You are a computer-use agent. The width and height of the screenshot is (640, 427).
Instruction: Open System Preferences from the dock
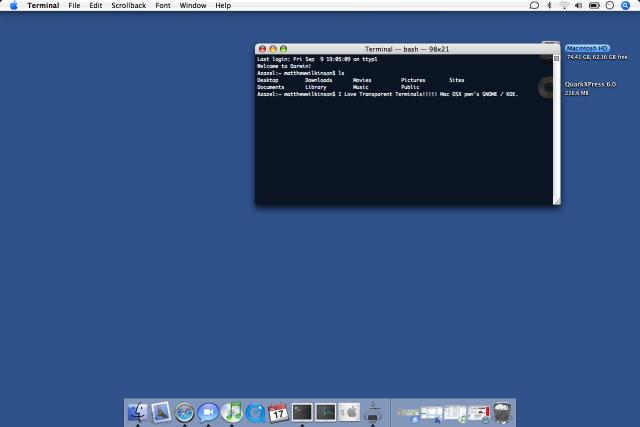coord(349,412)
